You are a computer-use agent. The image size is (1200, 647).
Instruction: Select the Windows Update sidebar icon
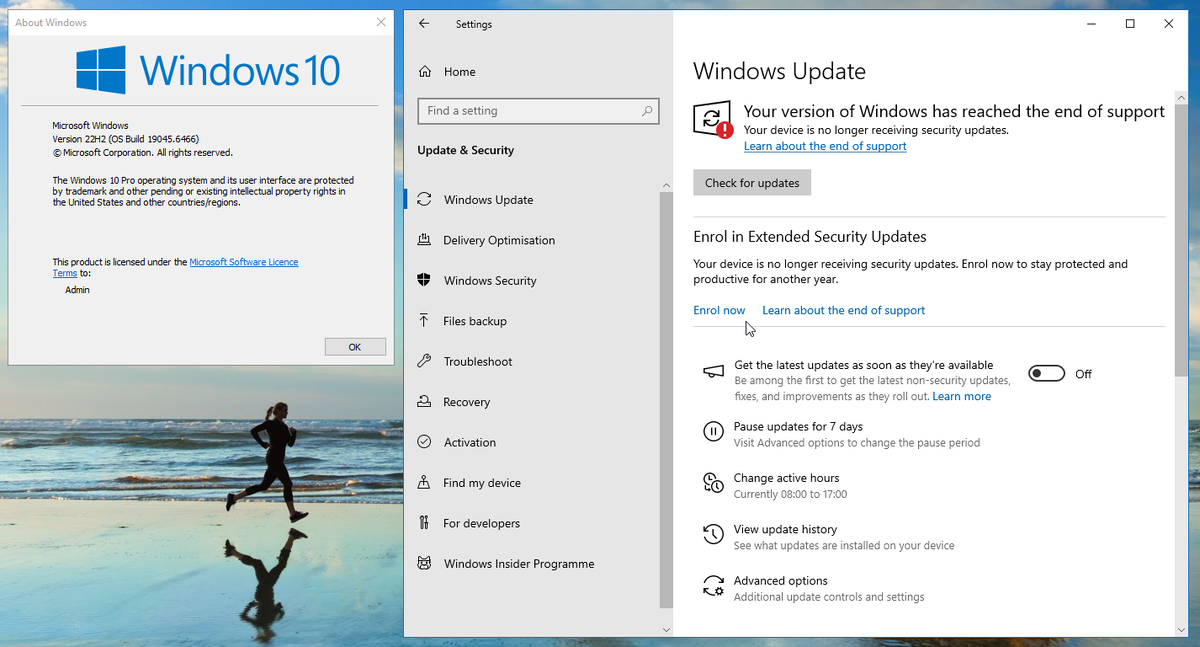(x=424, y=199)
